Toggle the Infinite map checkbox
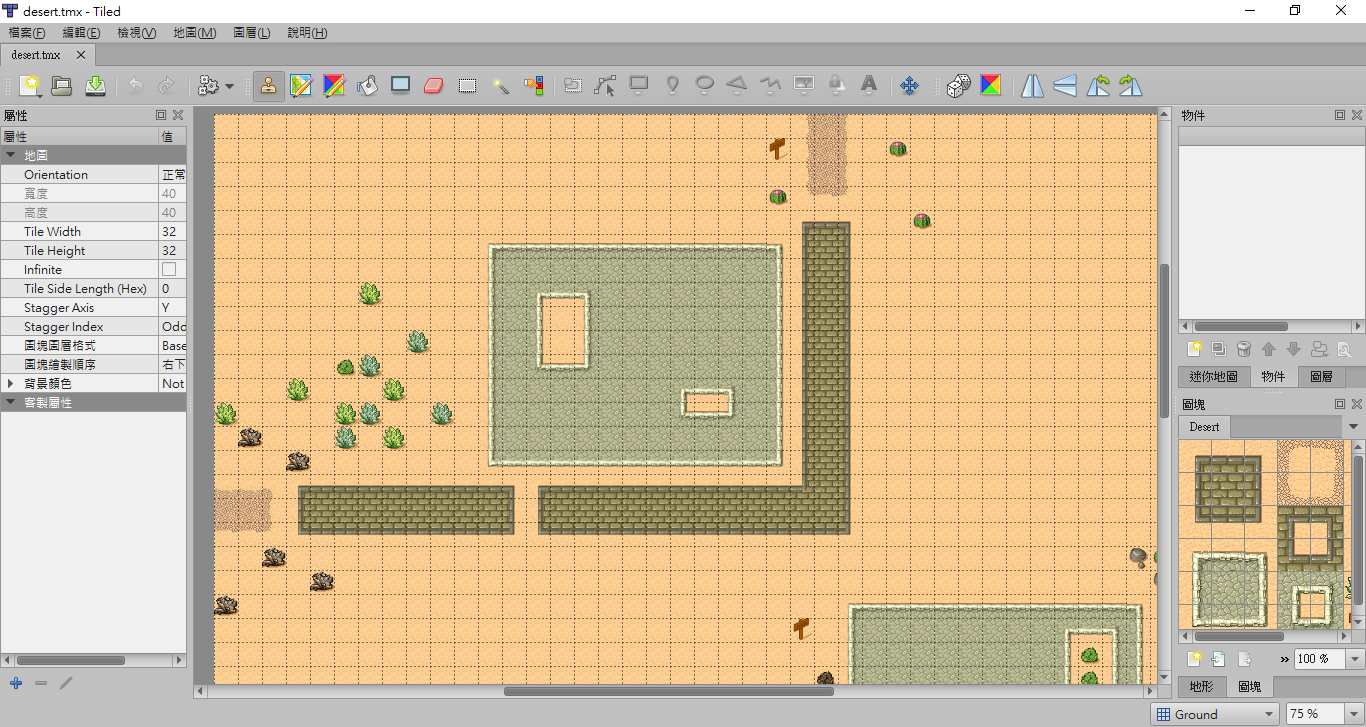This screenshot has width=1366, height=727. [169, 270]
